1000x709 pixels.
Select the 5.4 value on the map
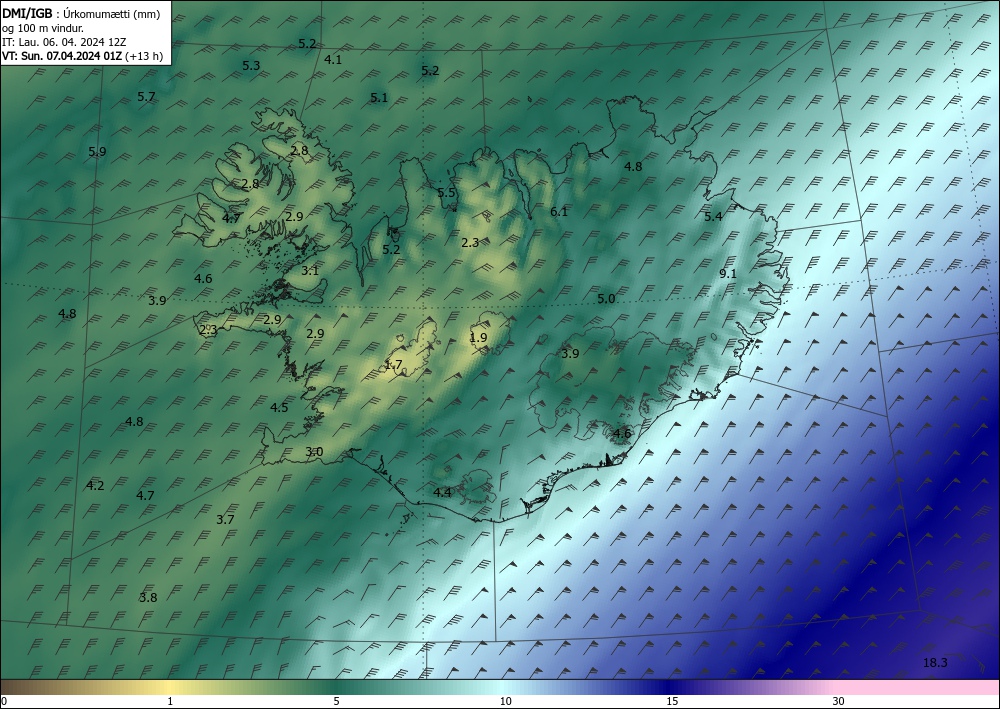tap(713, 216)
